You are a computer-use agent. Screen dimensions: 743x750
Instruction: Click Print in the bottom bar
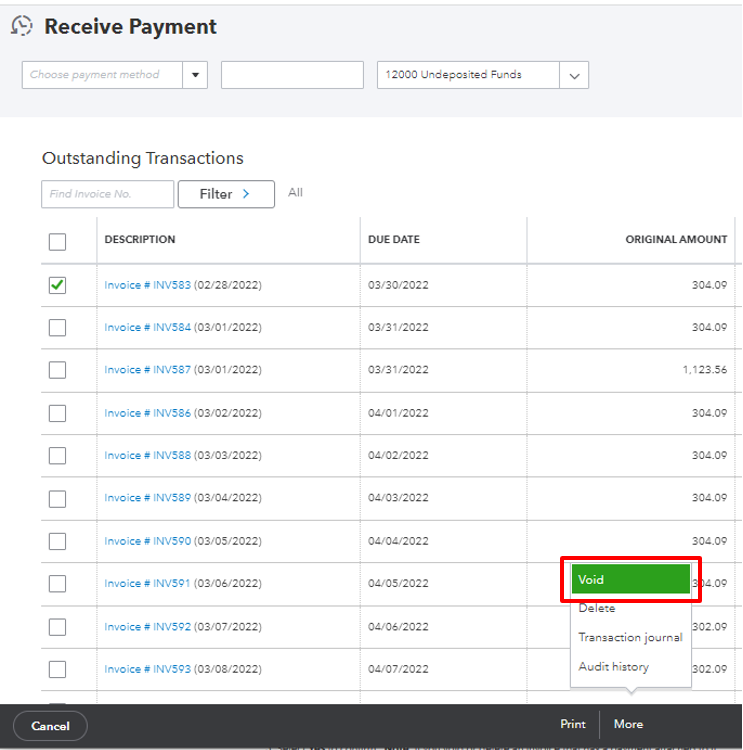(x=573, y=724)
